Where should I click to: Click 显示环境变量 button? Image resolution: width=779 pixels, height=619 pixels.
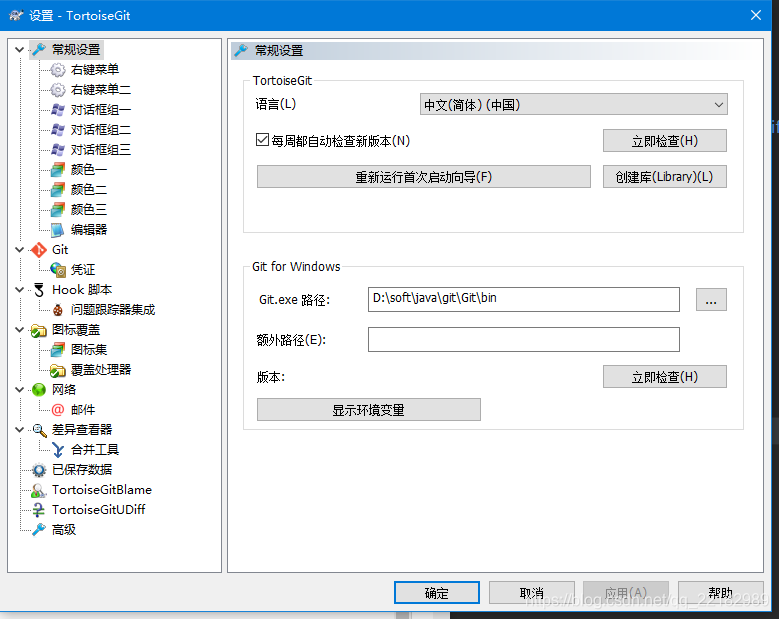[369, 410]
